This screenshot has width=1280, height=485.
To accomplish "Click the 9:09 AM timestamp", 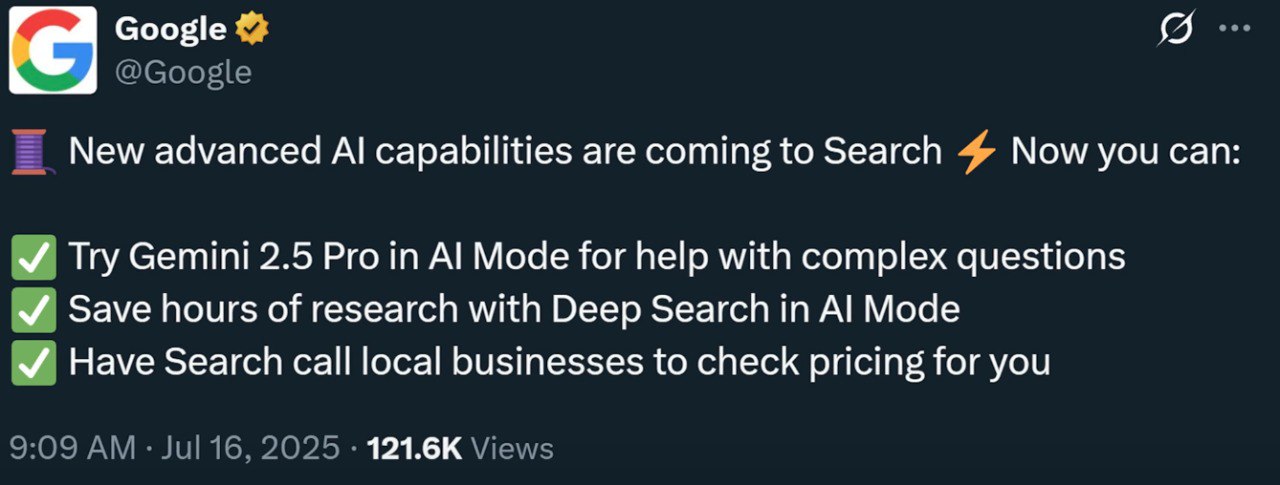I will point(72,448).
